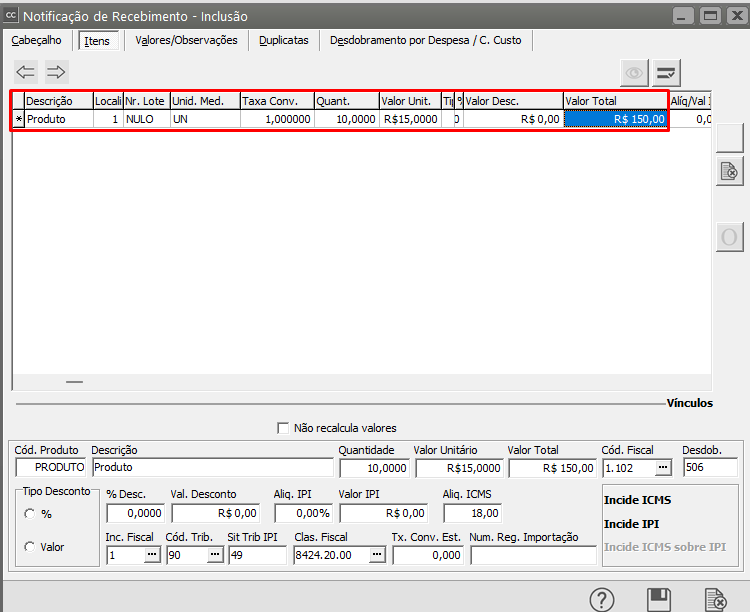The height and width of the screenshot is (612, 750).
Task: Open the Clas. Fiscal lookup button
Action: click(x=377, y=555)
